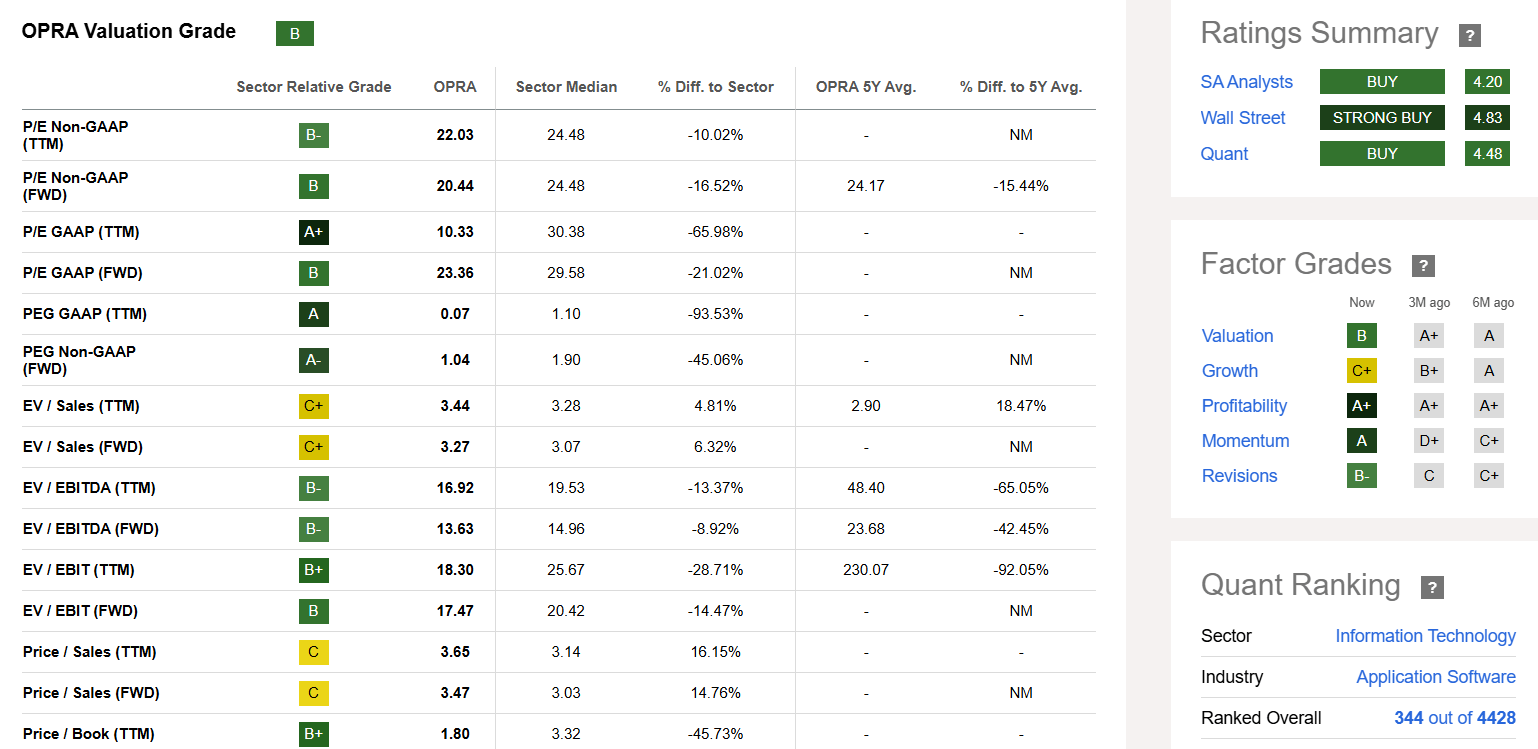Click the Momentum grade A badge
This screenshot has height=749, width=1538.
point(1361,440)
